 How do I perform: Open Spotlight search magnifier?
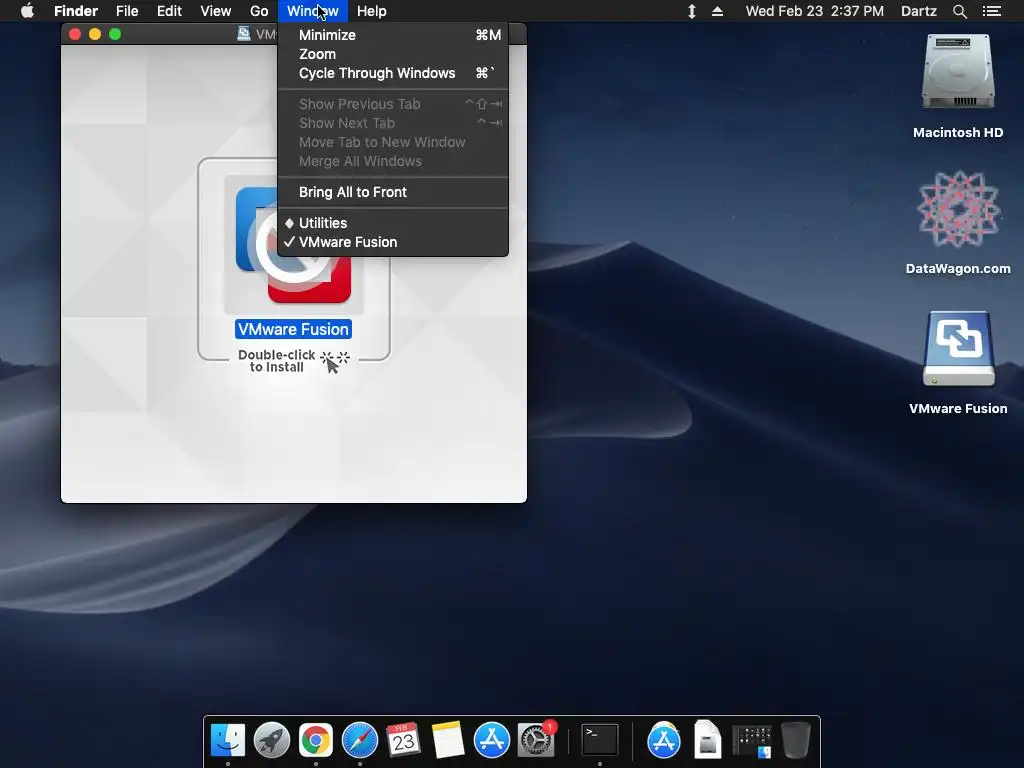point(959,11)
